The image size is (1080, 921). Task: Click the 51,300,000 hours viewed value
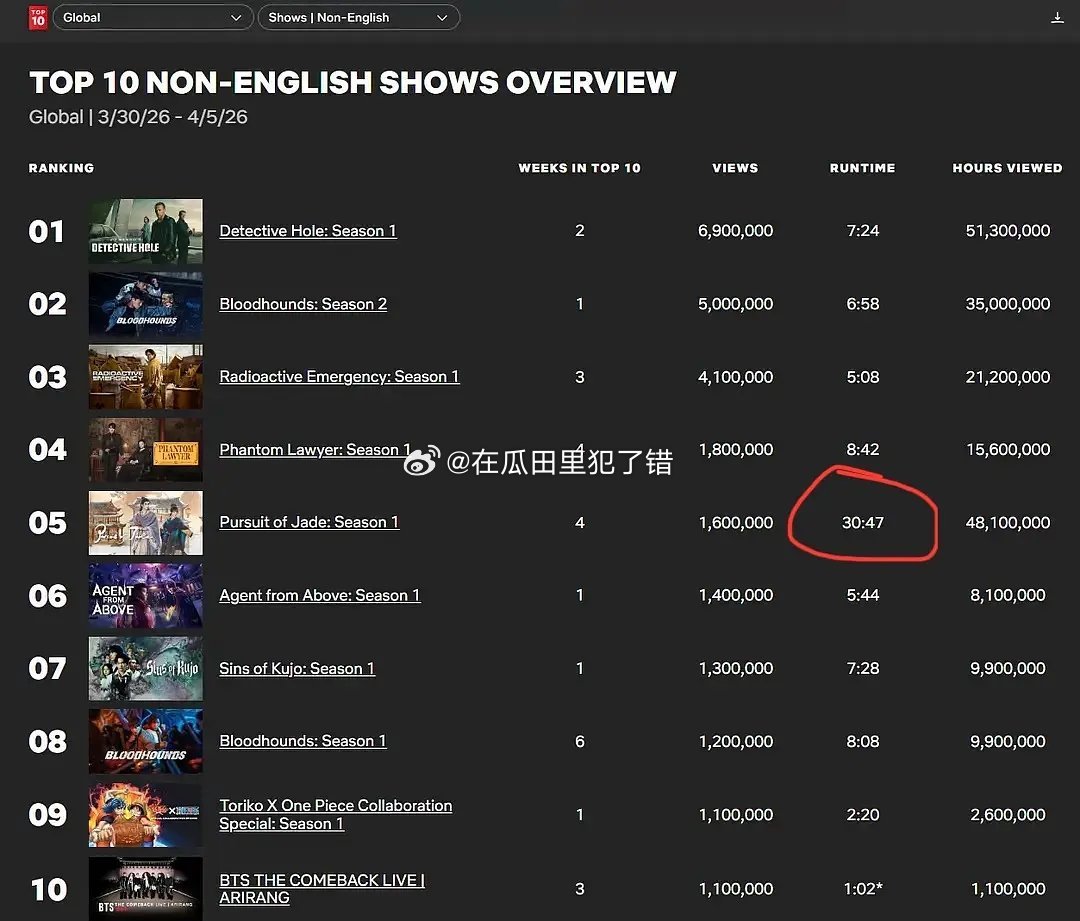point(1008,231)
